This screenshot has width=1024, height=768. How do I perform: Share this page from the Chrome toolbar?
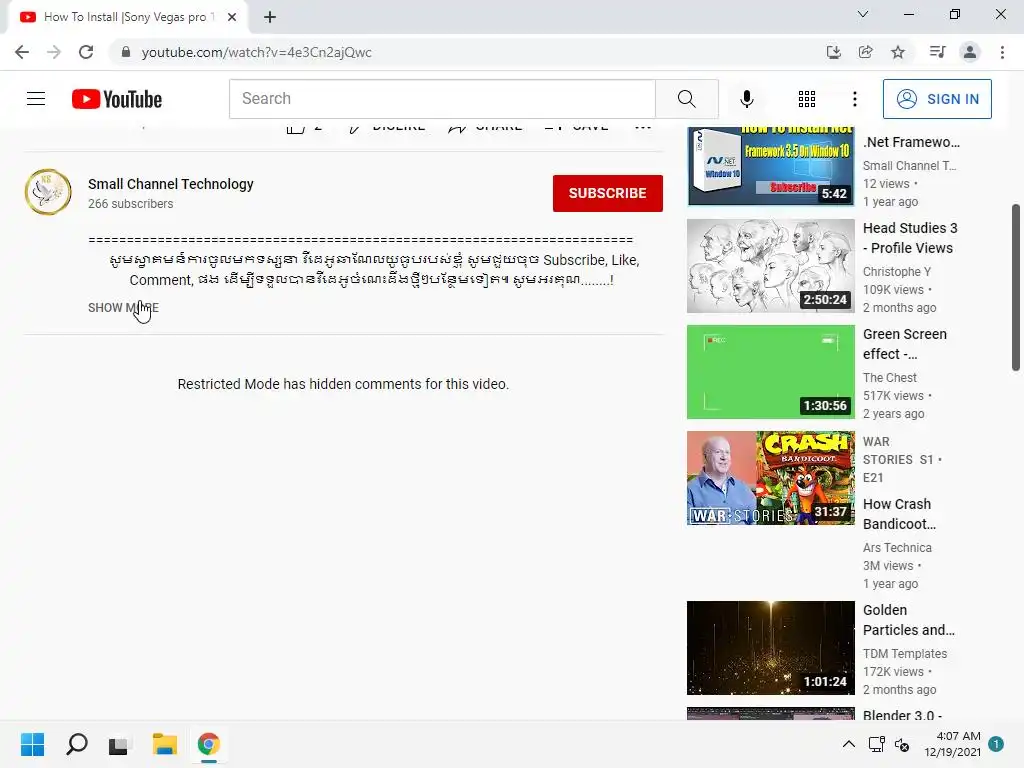coord(865,52)
